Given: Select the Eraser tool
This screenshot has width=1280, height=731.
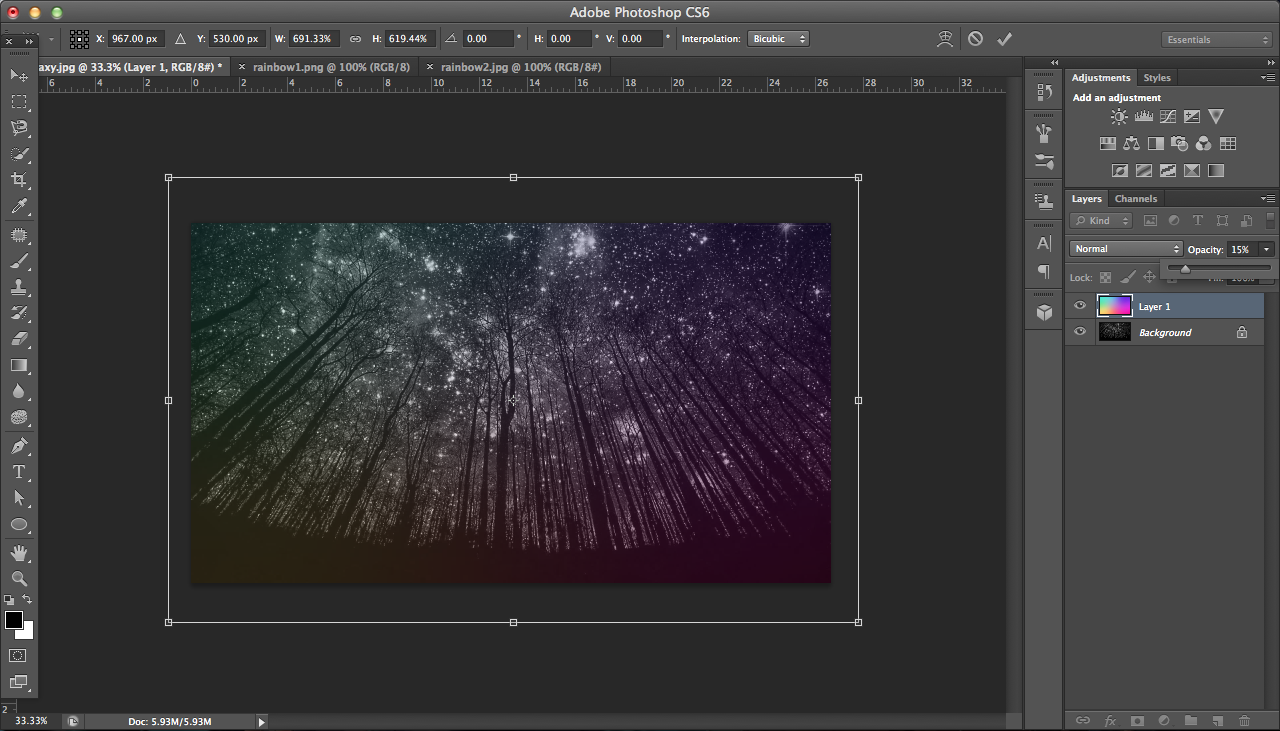Looking at the screenshot, I should [19, 339].
